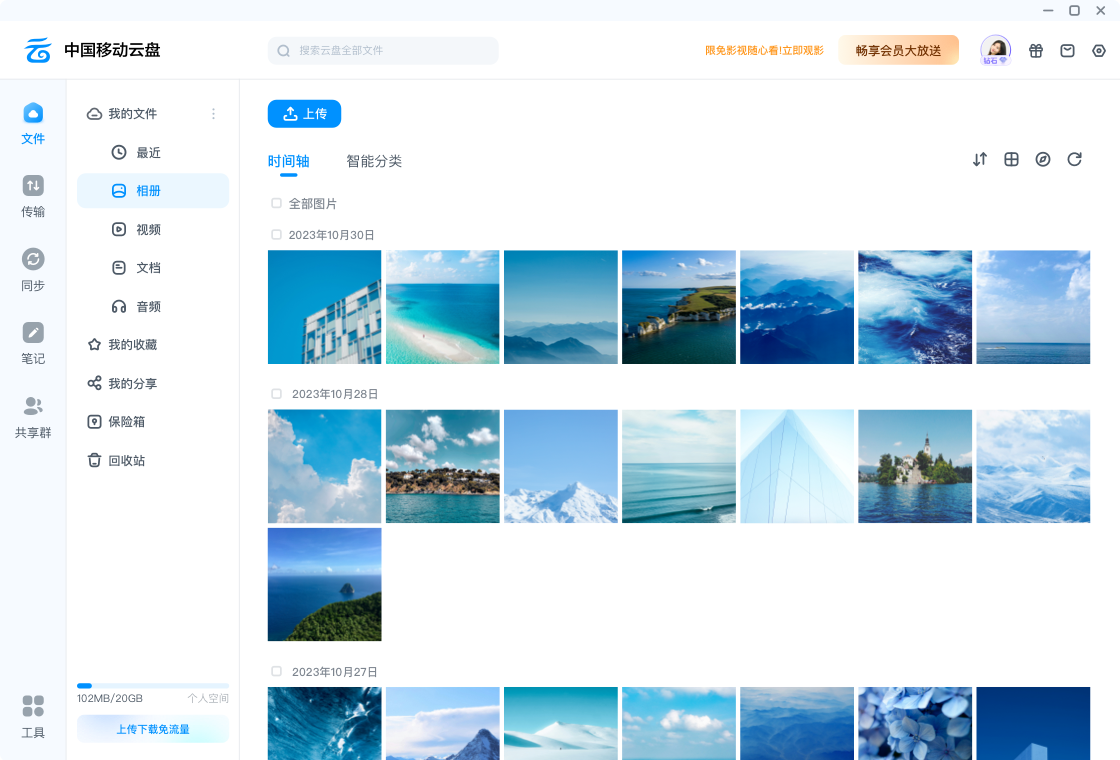The height and width of the screenshot is (760, 1120).
Task: Open the 我的文件 more options menu
Action: (x=213, y=114)
